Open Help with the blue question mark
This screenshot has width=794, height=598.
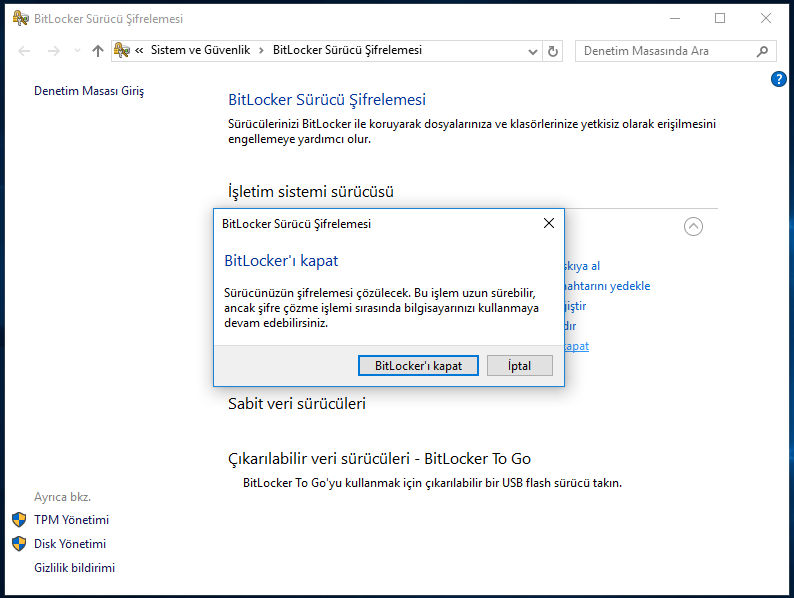click(779, 79)
